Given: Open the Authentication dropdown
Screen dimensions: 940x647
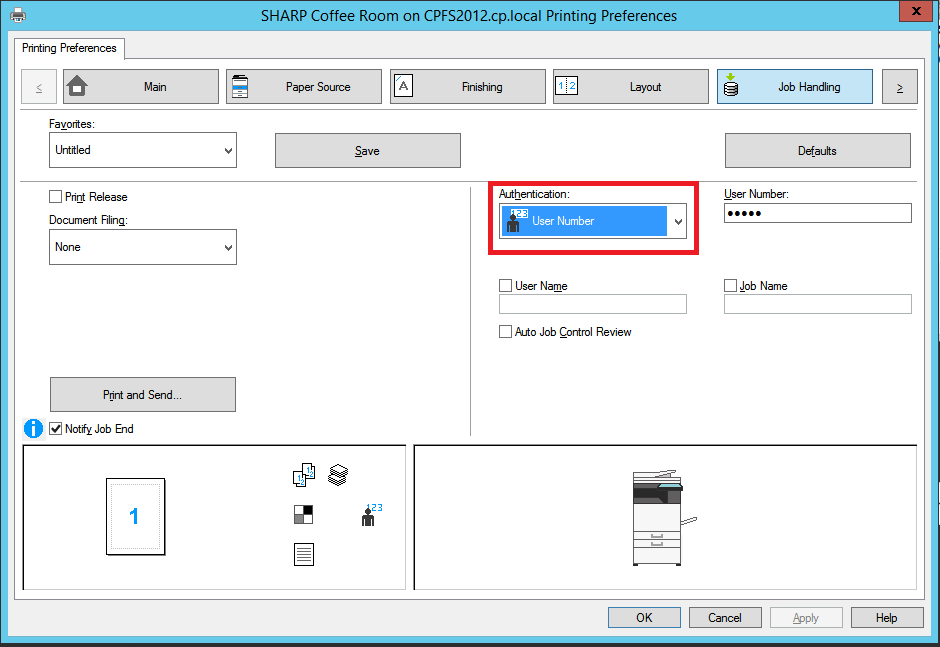Looking at the screenshot, I should click(593, 221).
